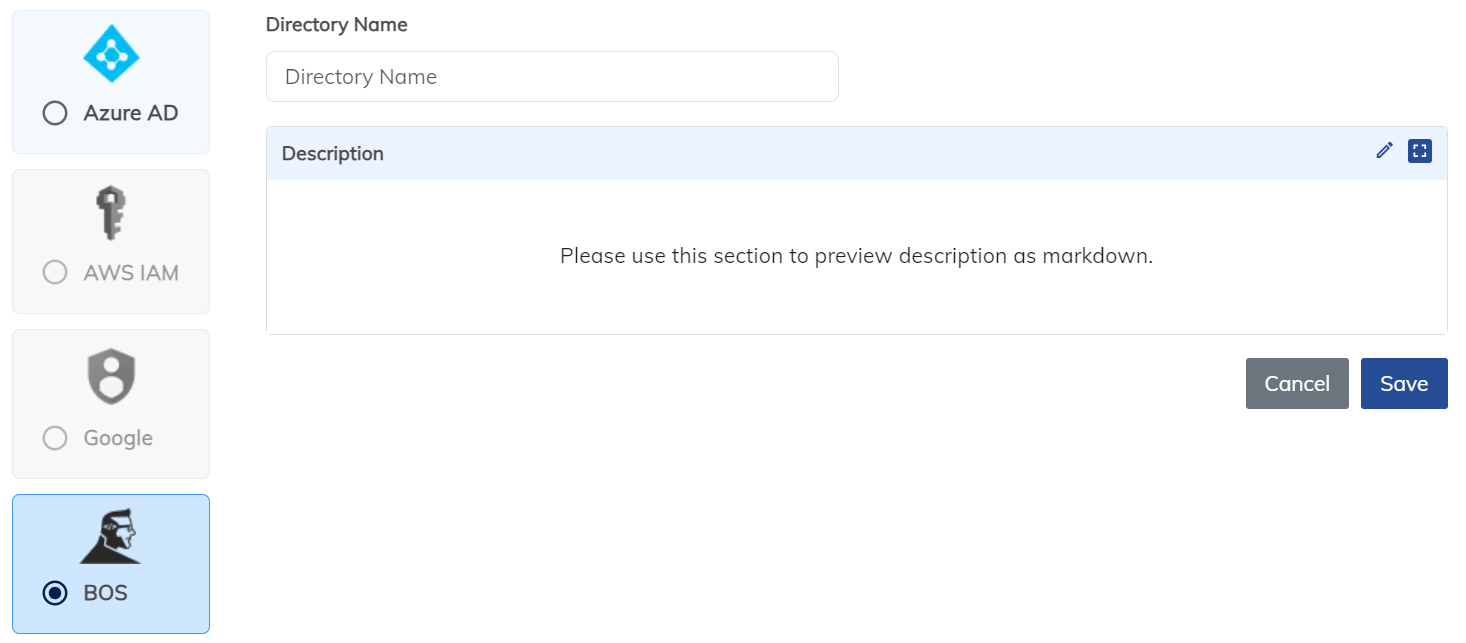
Task: Click the Google shield icon
Action: coord(111,376)
